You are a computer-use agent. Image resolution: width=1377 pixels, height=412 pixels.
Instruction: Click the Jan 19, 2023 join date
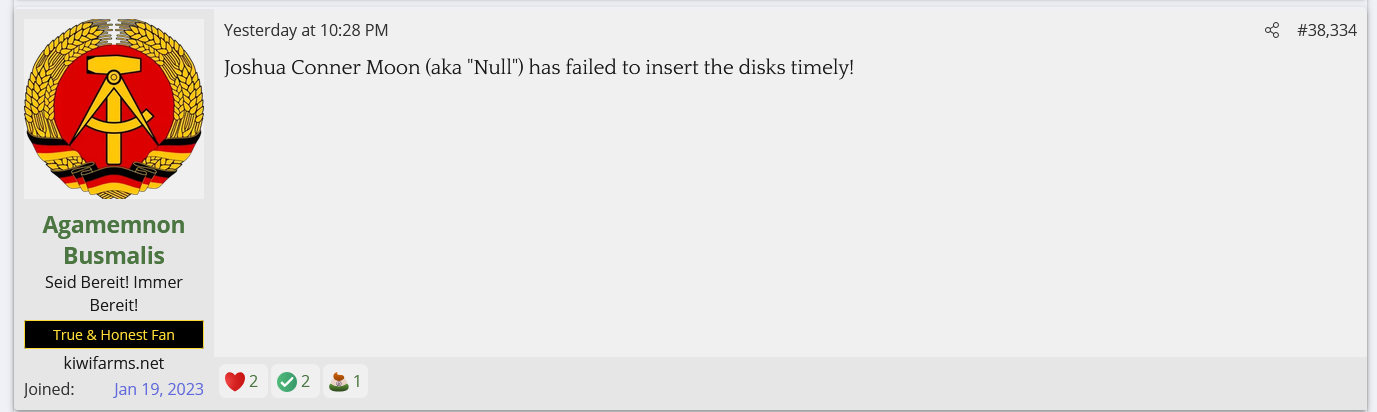pos(159,389)
